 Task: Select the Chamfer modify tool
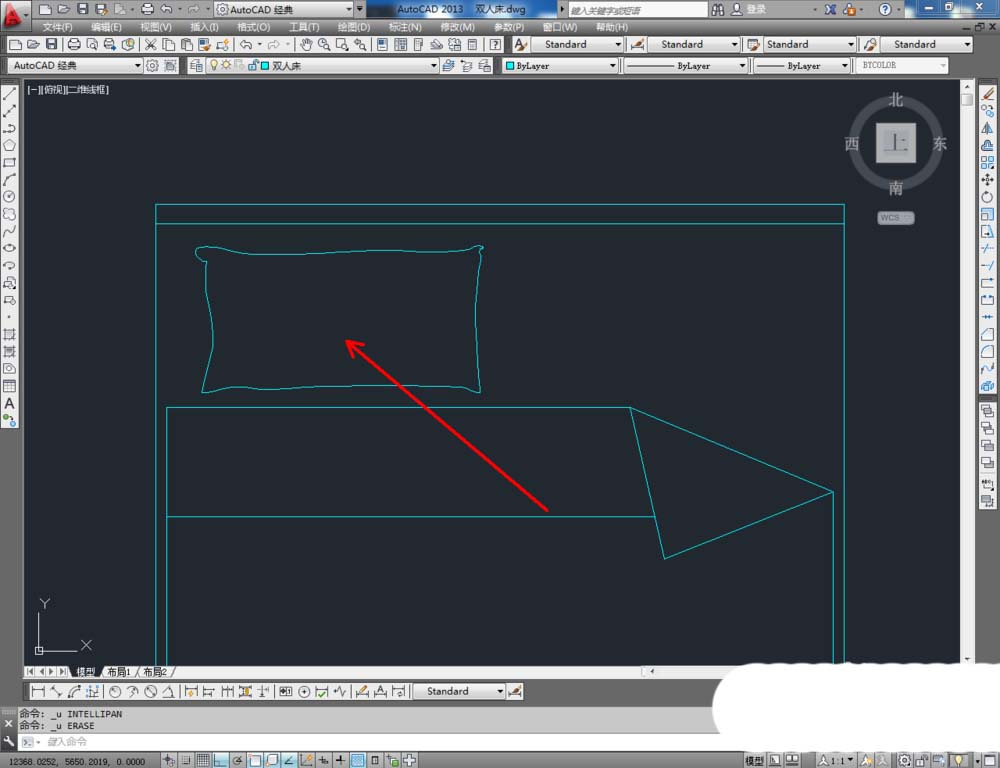(x=988, y=334)
